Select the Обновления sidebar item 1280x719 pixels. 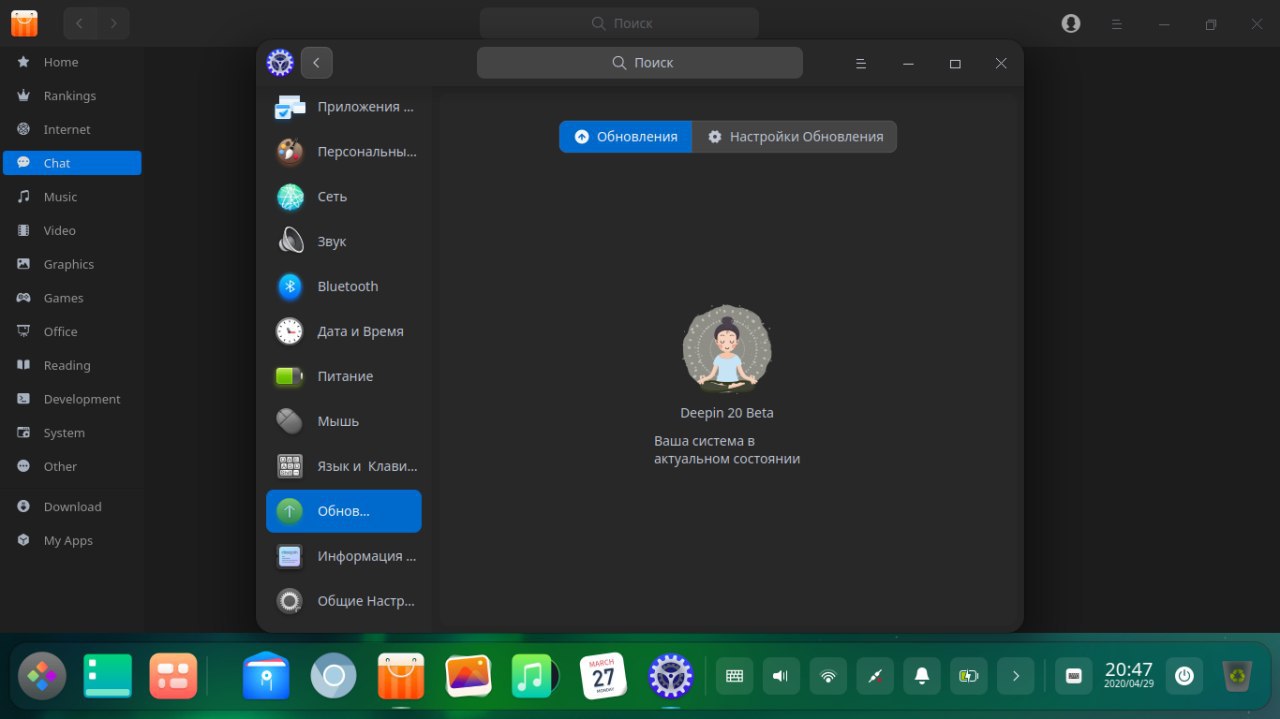[x=343, y=511]
